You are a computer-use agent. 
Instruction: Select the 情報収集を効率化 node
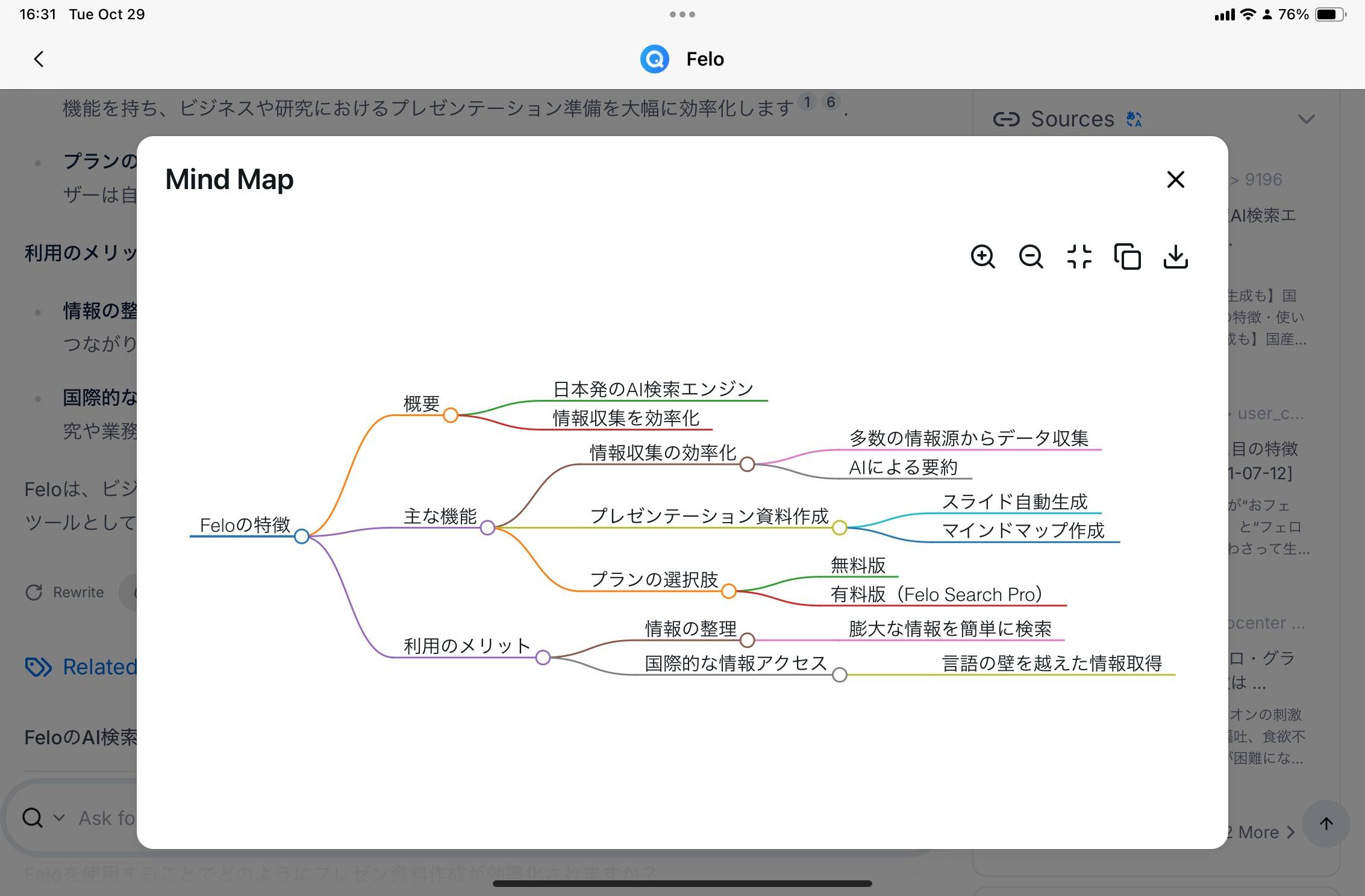[x=626, y=418]
